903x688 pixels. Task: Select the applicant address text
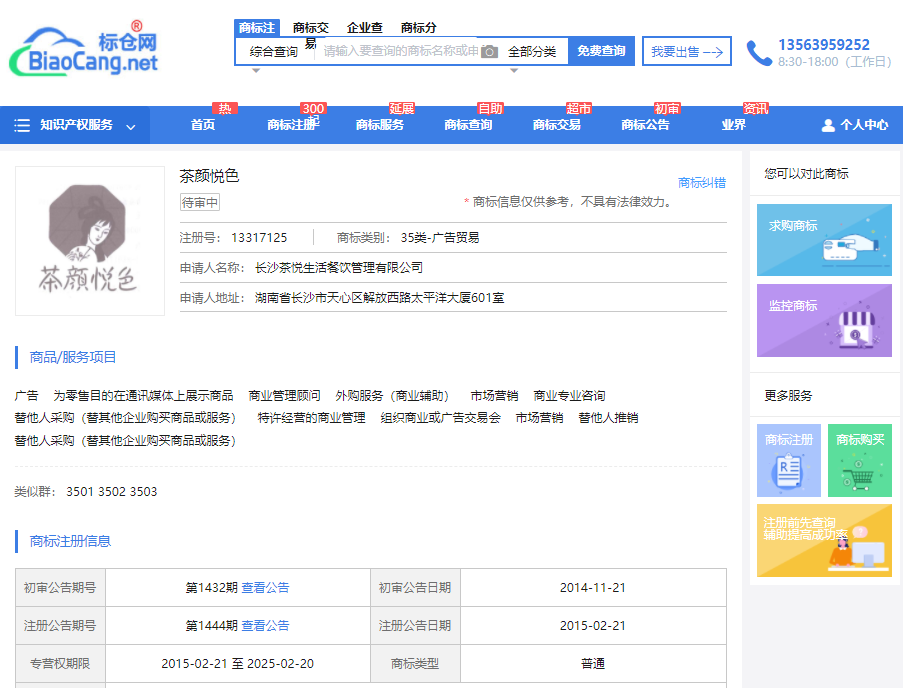tap(380, 298)
